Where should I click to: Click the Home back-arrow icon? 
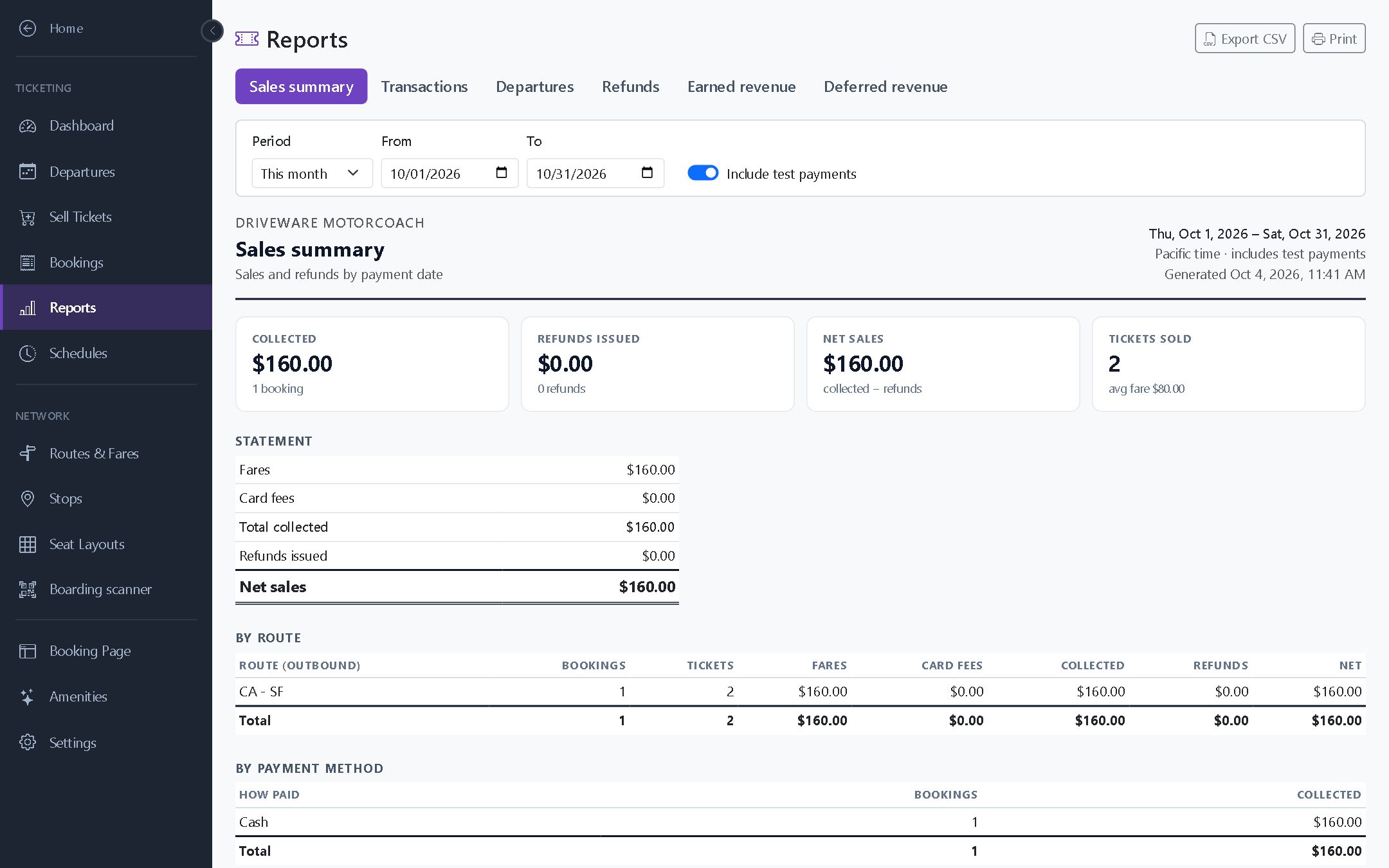pos(28,28)
